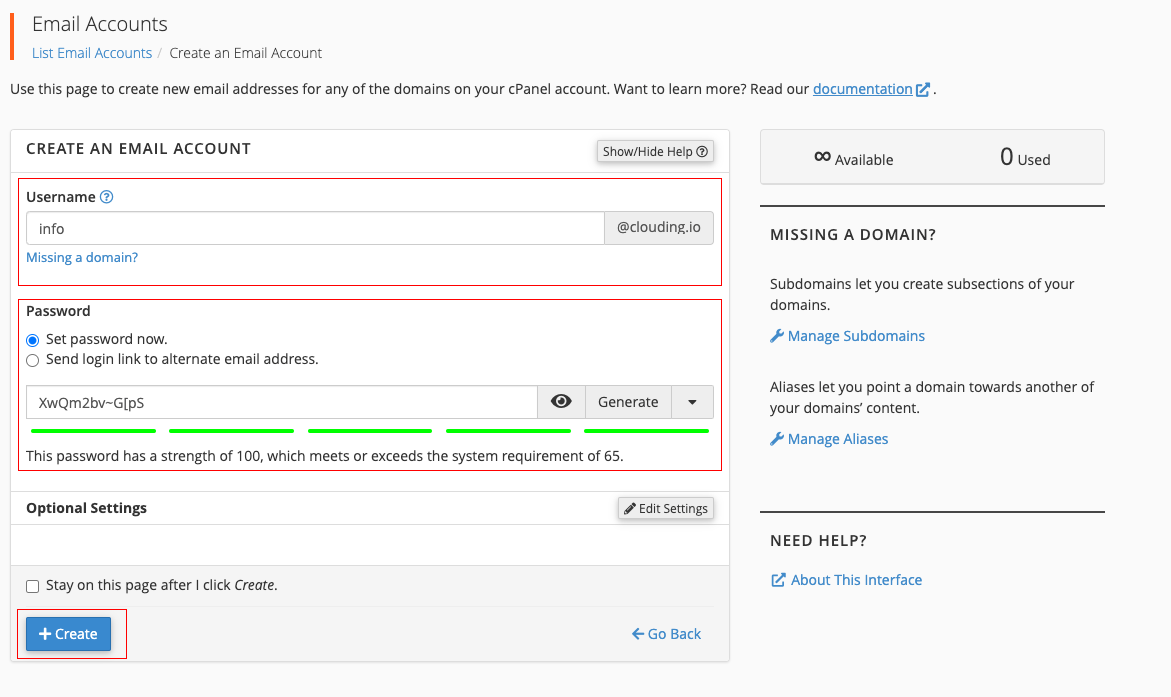
Task: Open the documentation link
Action: (863, 89)
